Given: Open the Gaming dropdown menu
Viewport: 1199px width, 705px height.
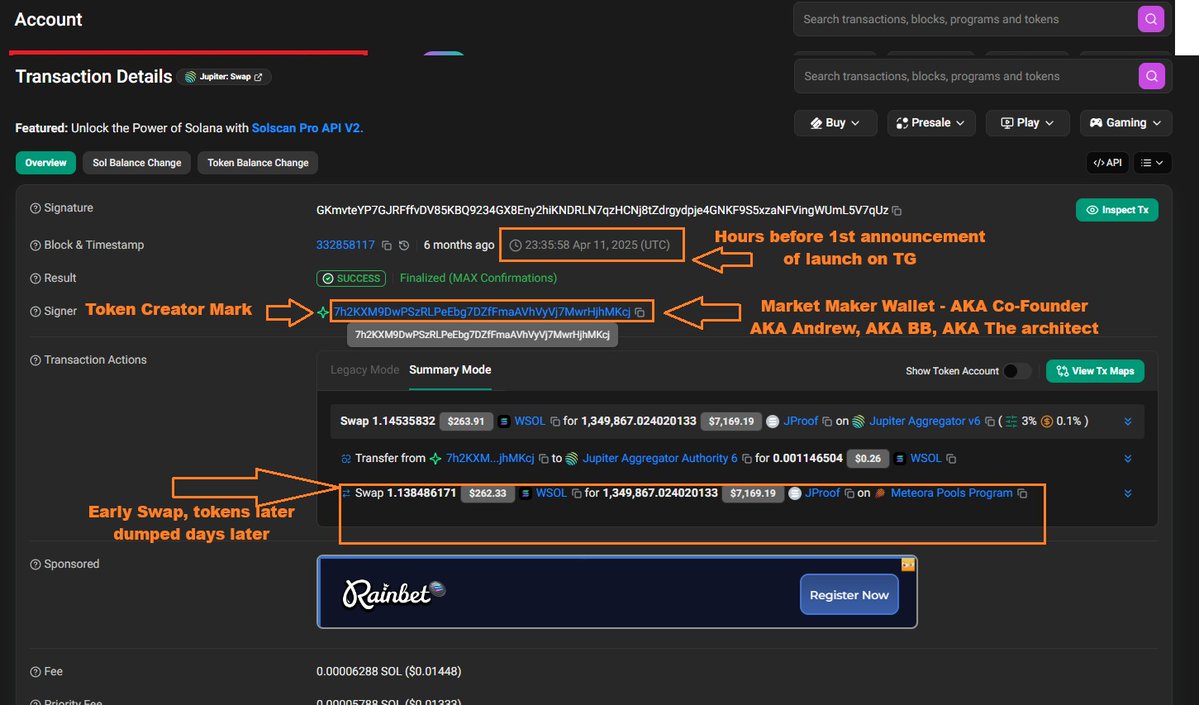Looking at the screenshot, I should tap(1125, 123).
